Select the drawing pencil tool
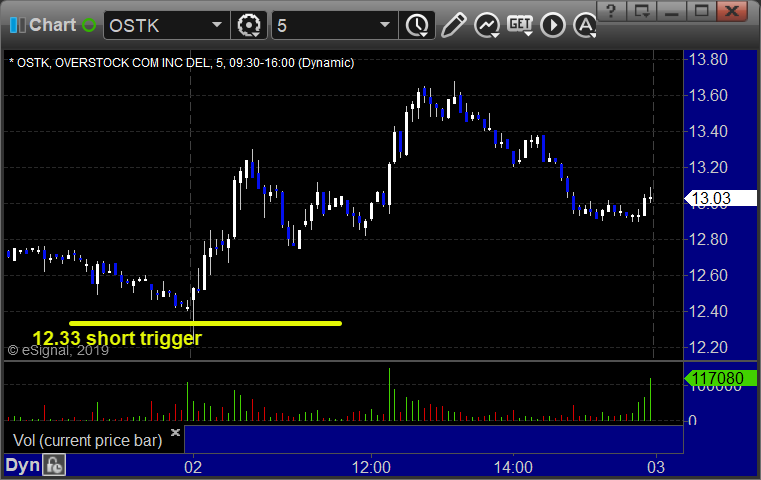Screen dimensions: 761x480 pyautogui.click(x=454, y=25)
